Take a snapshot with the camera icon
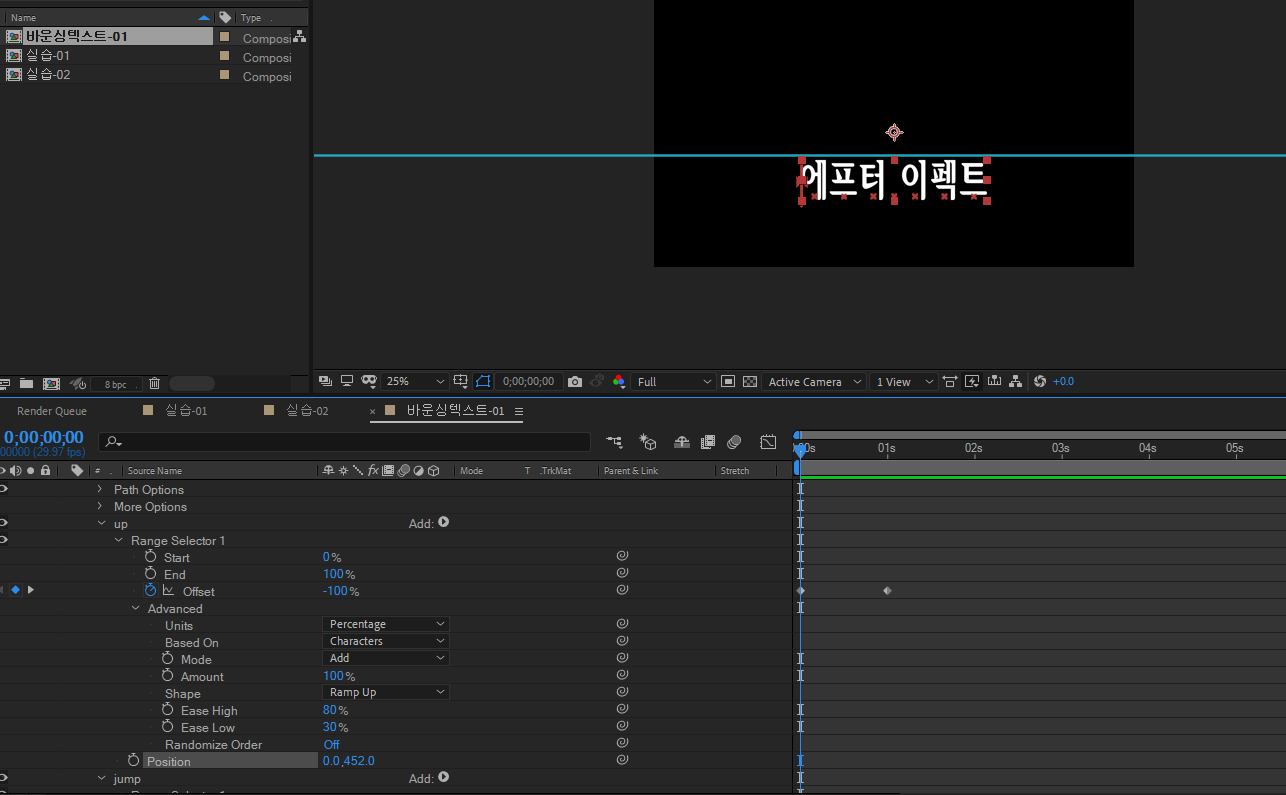This screenshot has height=795, width=1286. coord(575,382)
